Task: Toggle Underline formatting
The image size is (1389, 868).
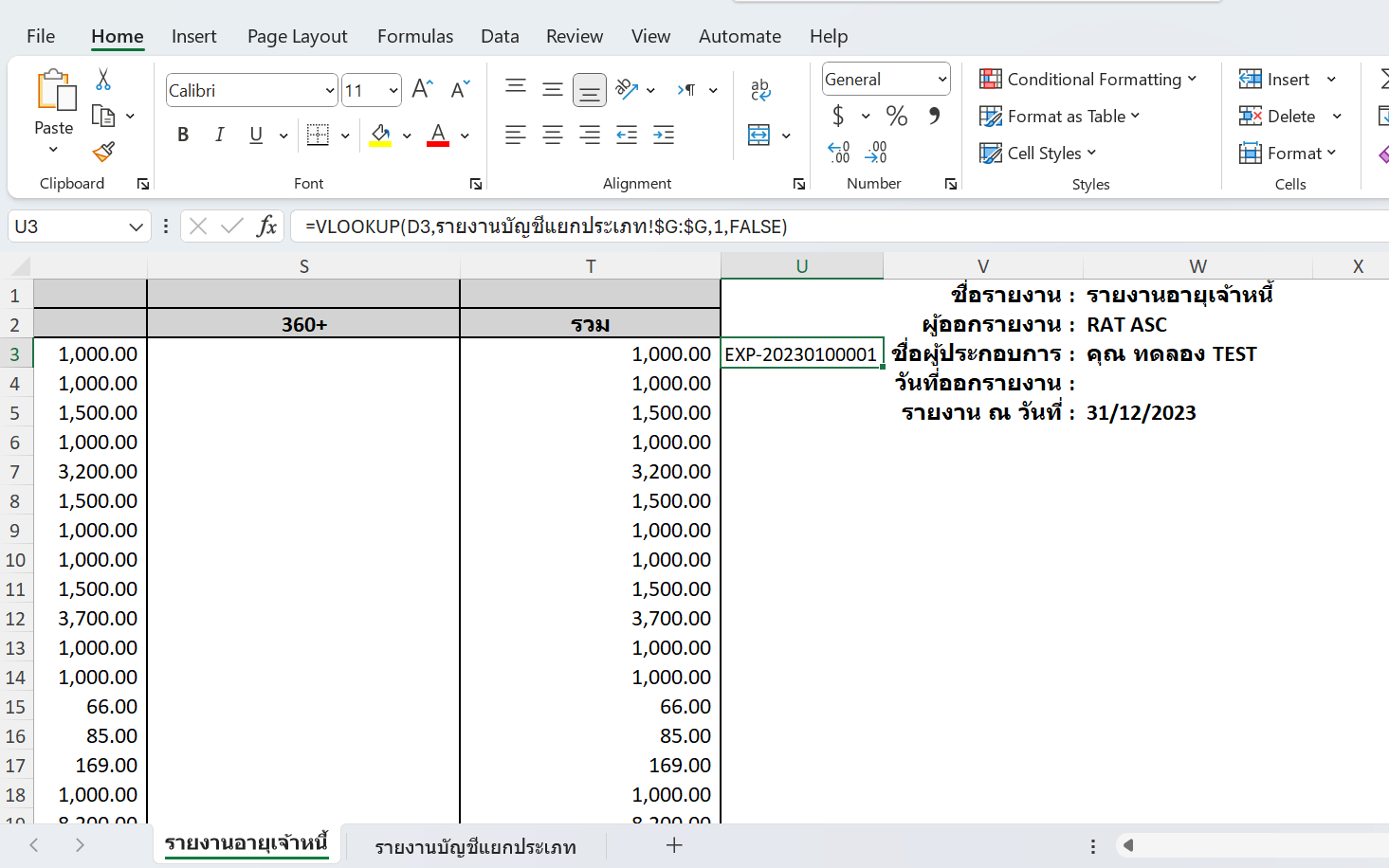Action: tap(256, 135)
